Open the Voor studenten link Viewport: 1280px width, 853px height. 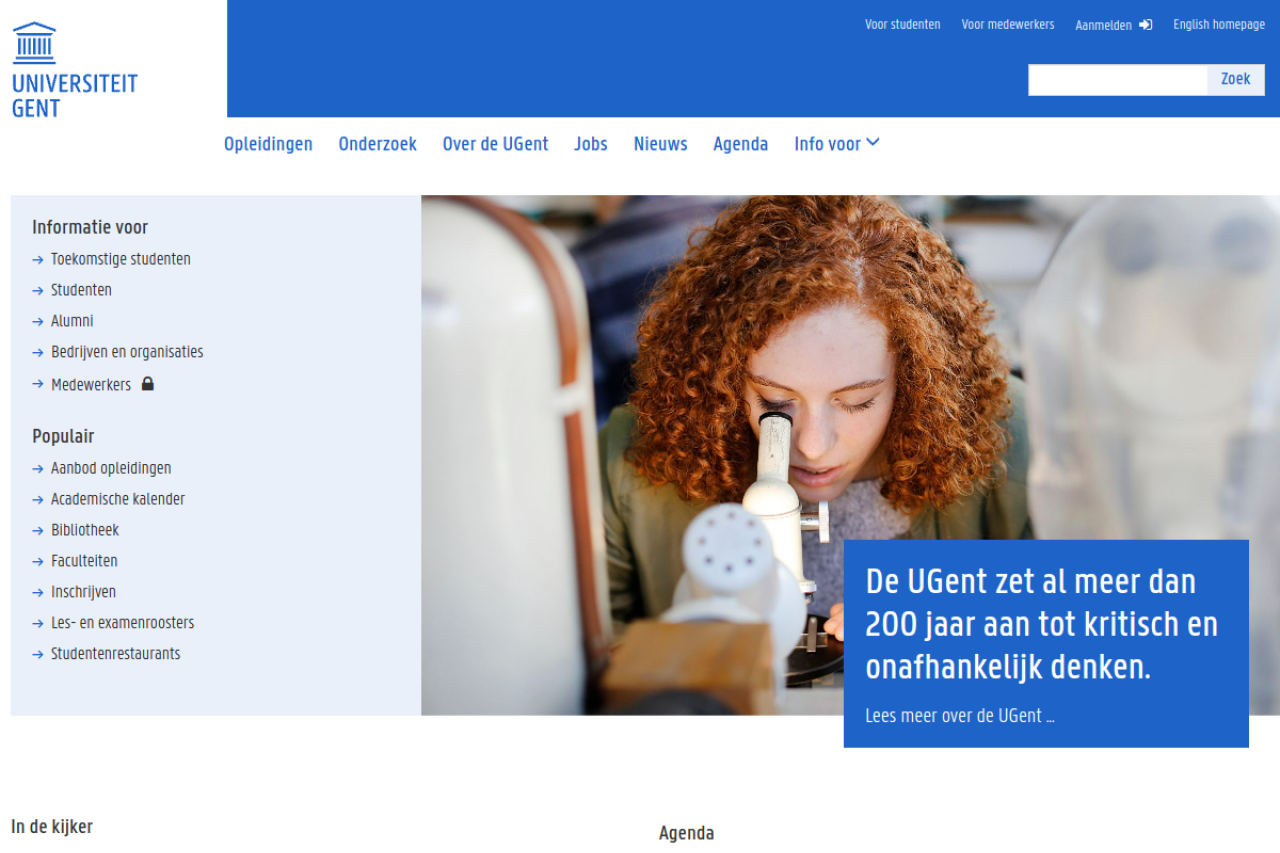coord(902,25)
